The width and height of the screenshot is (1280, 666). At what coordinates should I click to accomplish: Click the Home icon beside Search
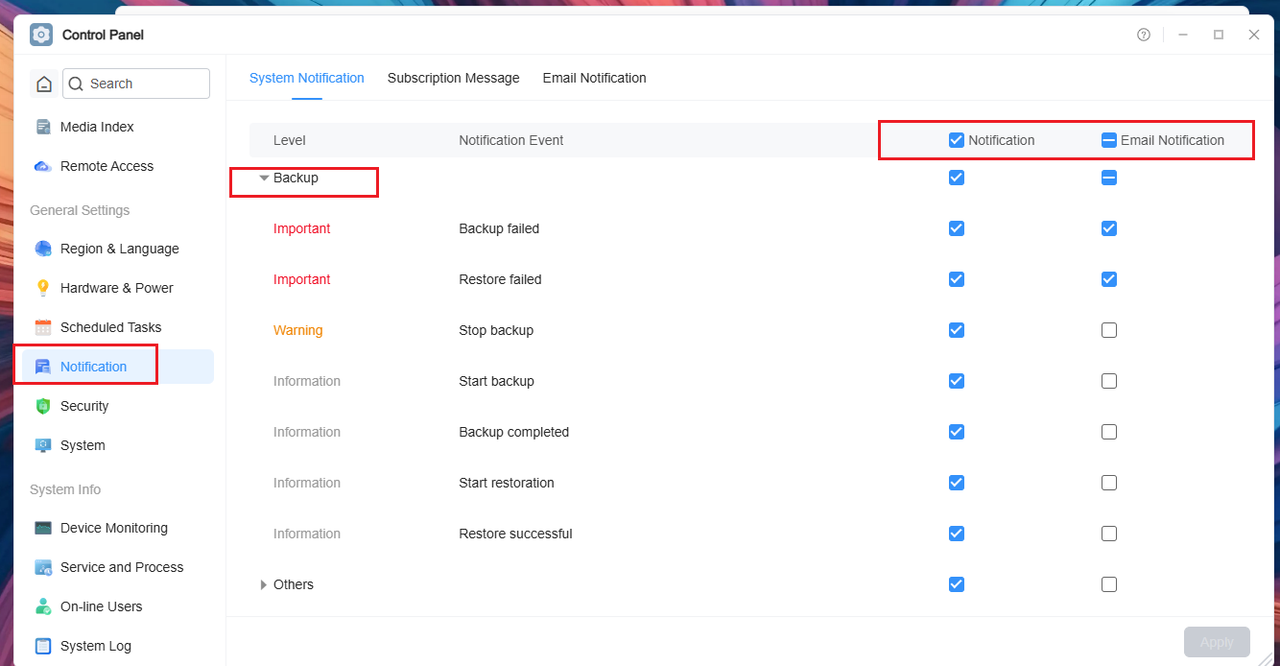click(43, 84)
